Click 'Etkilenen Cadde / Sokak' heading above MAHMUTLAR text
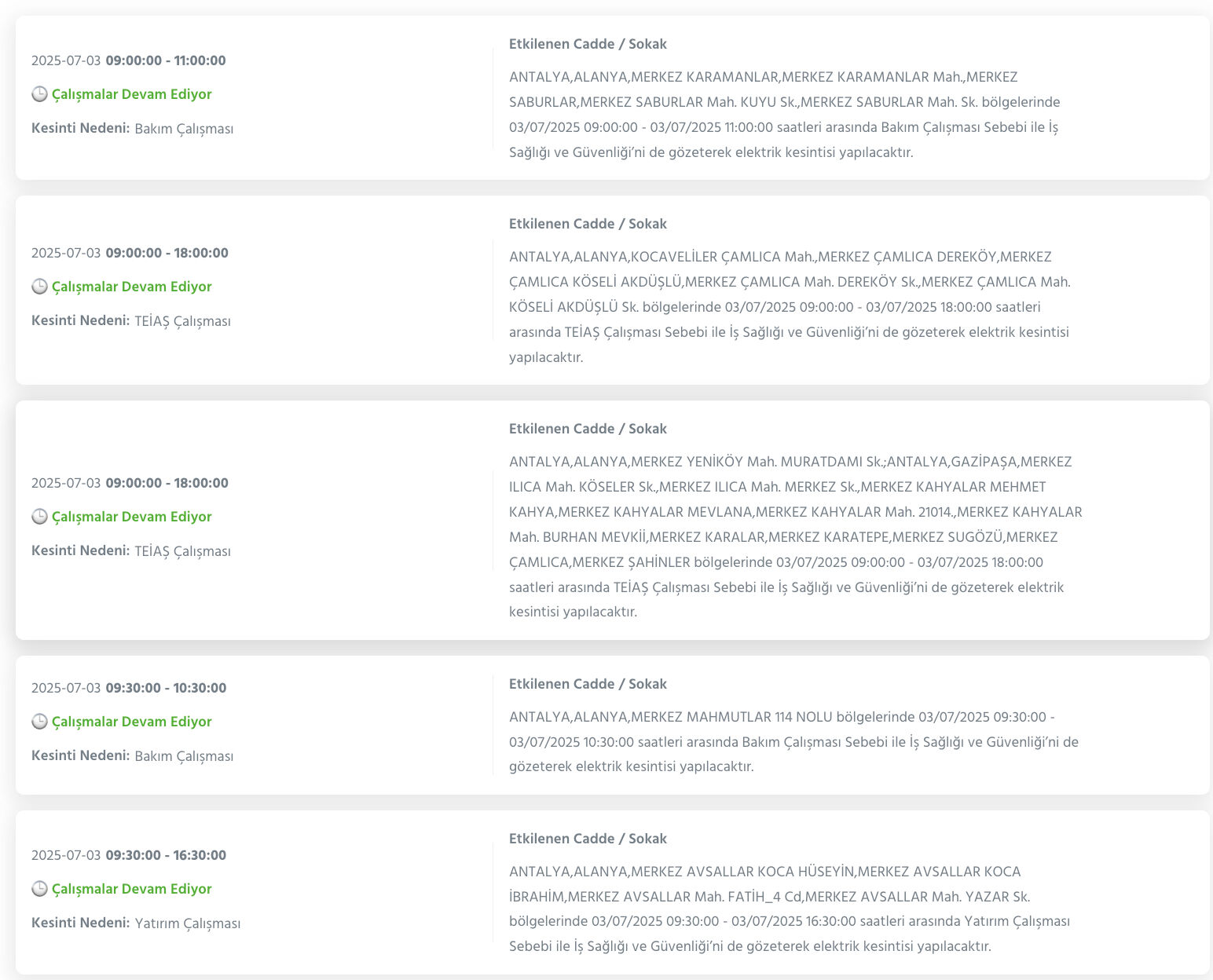1213x980 pixels. tap(588, 684)
